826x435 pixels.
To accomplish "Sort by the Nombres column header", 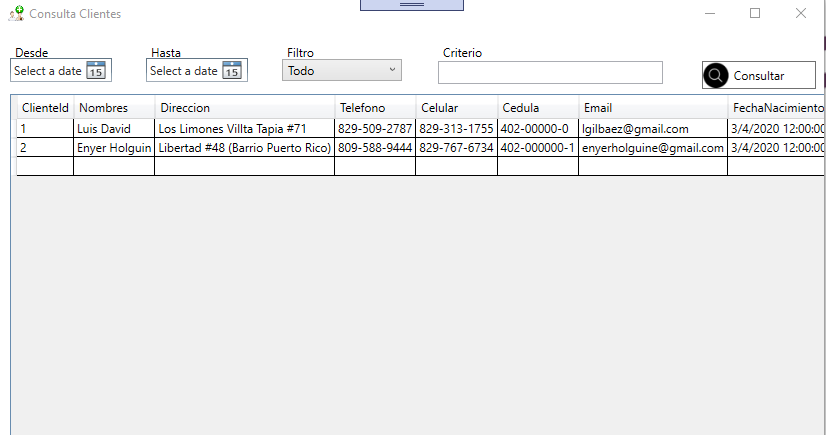I will (x=114, y=108).
